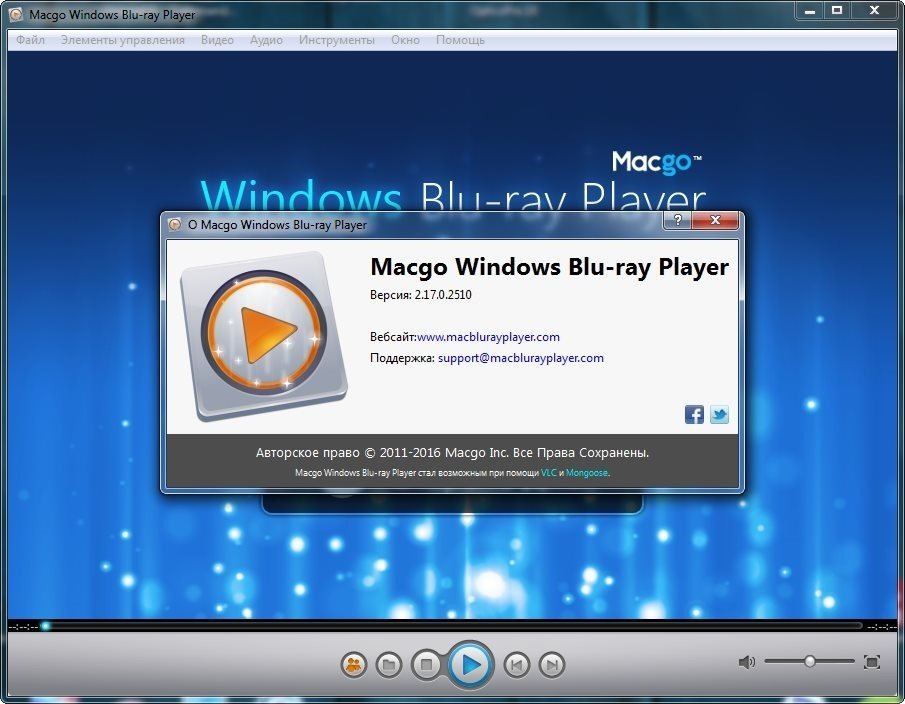Open the VLC credit link
This screenshot has height=704, width=905.
[x=548, y=473]
